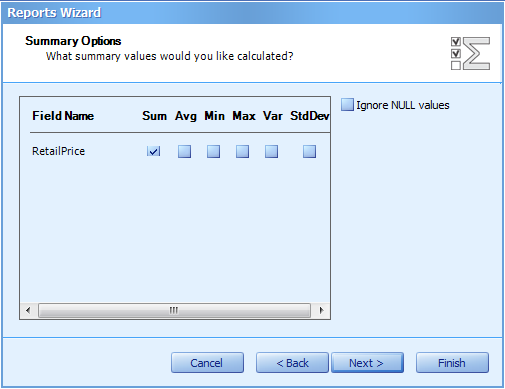Check the StdDev box for RetailPrice
Viewport: 505px width, 389px height.
(x=309, y=151)
